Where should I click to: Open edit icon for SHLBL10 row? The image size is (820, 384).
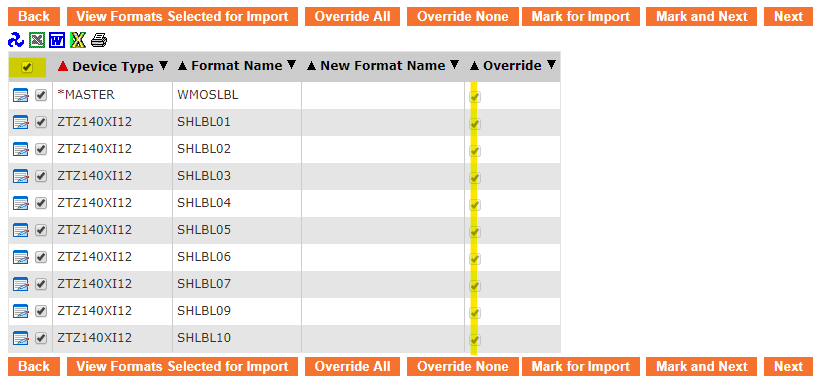coord(20,338)
